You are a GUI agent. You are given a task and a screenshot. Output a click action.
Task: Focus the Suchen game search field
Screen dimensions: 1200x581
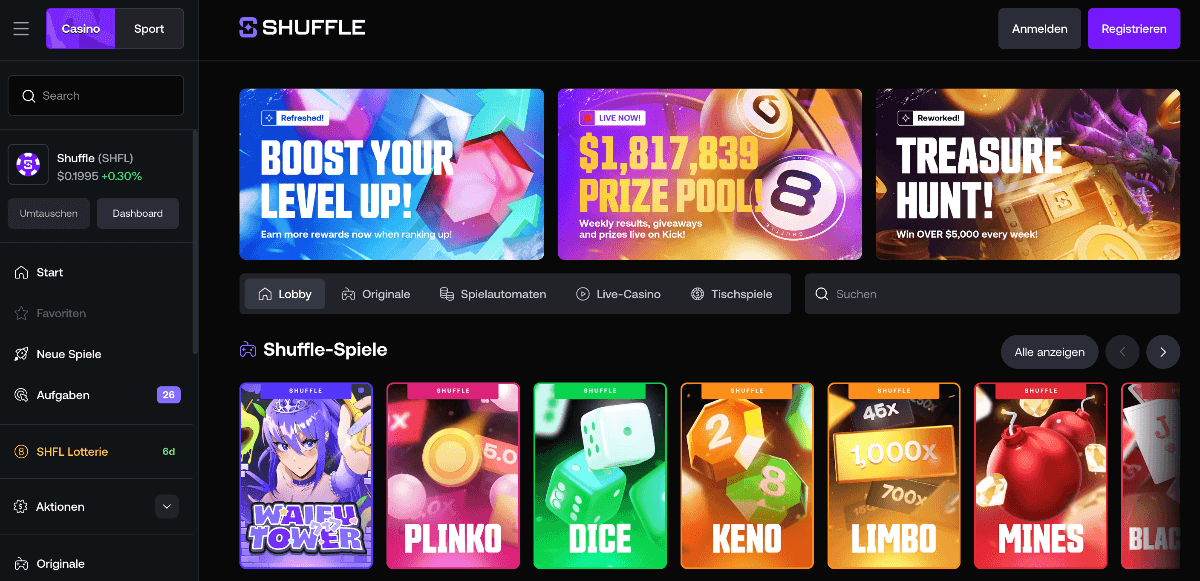click(992, 294)
